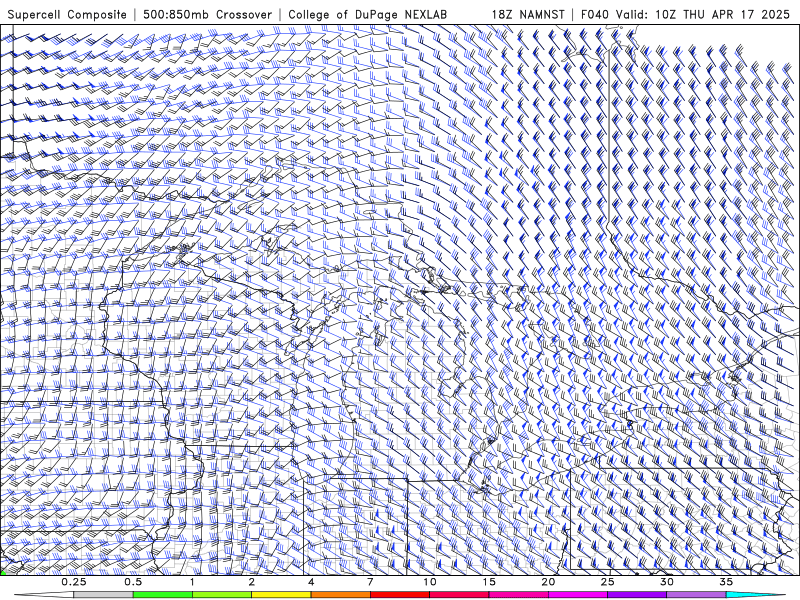Click the "F040" forecast hour label
The width and height of the screenshot is (800, 600).
point(595,14)
